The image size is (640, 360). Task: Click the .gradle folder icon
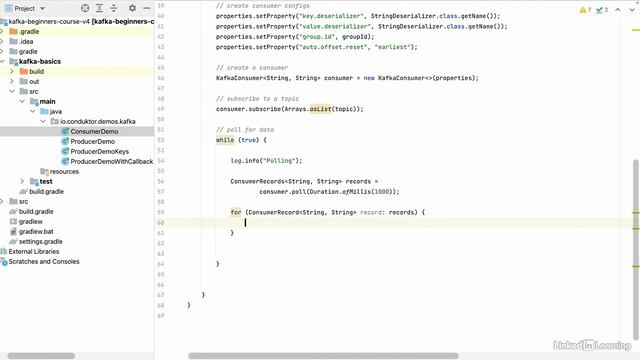[13, 31]
